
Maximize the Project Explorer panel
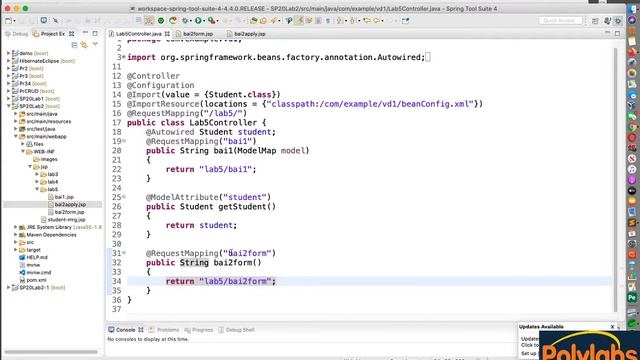(x=95, y=33)
